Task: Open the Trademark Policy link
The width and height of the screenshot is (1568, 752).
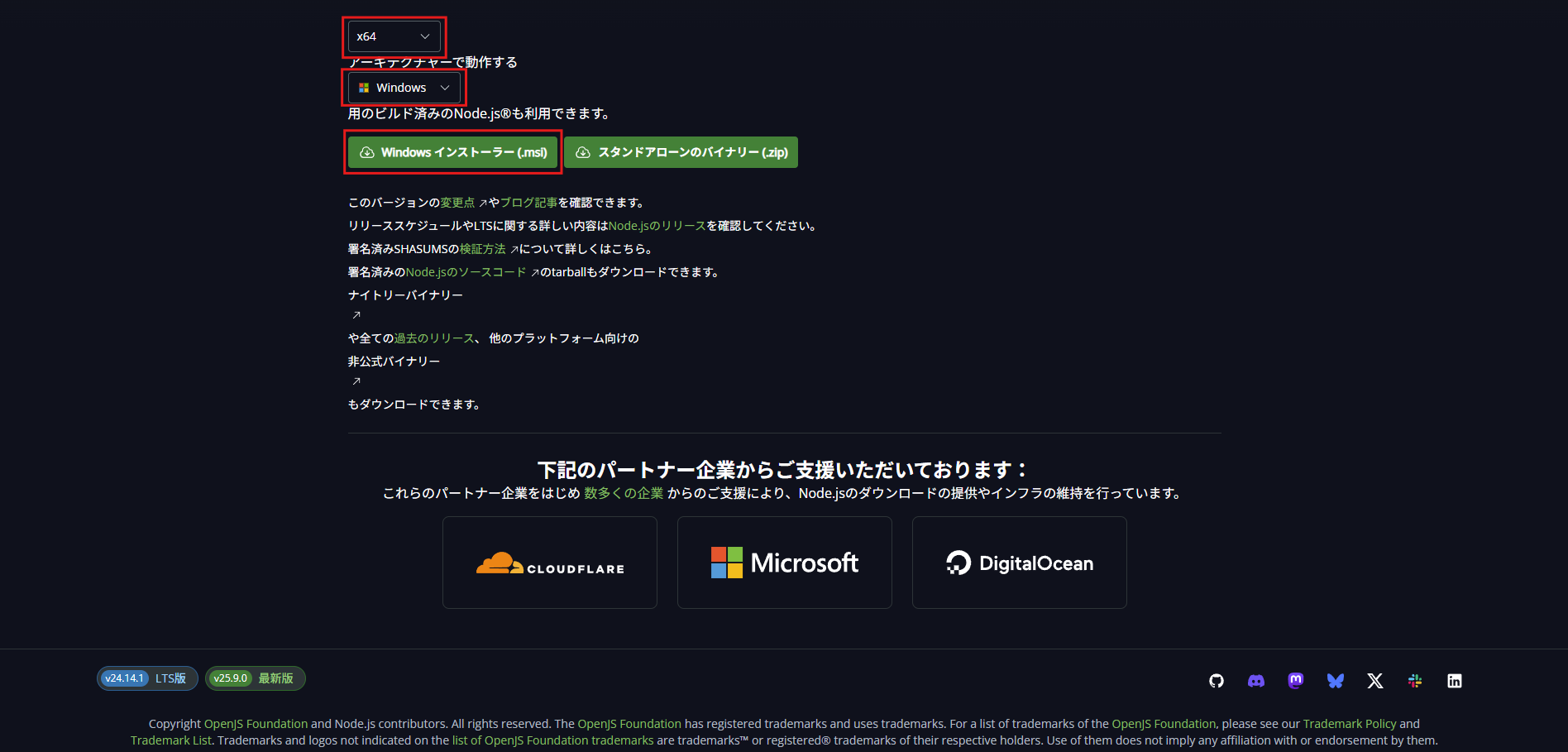Action: point(1349,724)
